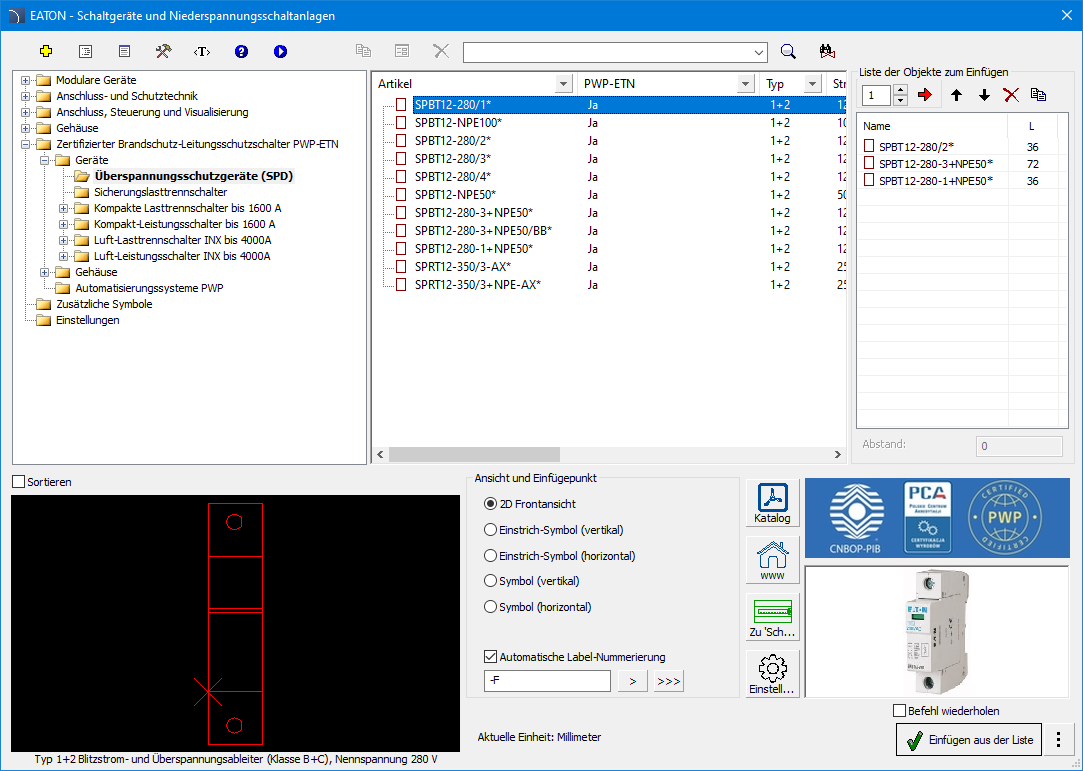
Task: Click the red arrow add-to-list icon
Action: pyautogui.click(x=924, y=95)
